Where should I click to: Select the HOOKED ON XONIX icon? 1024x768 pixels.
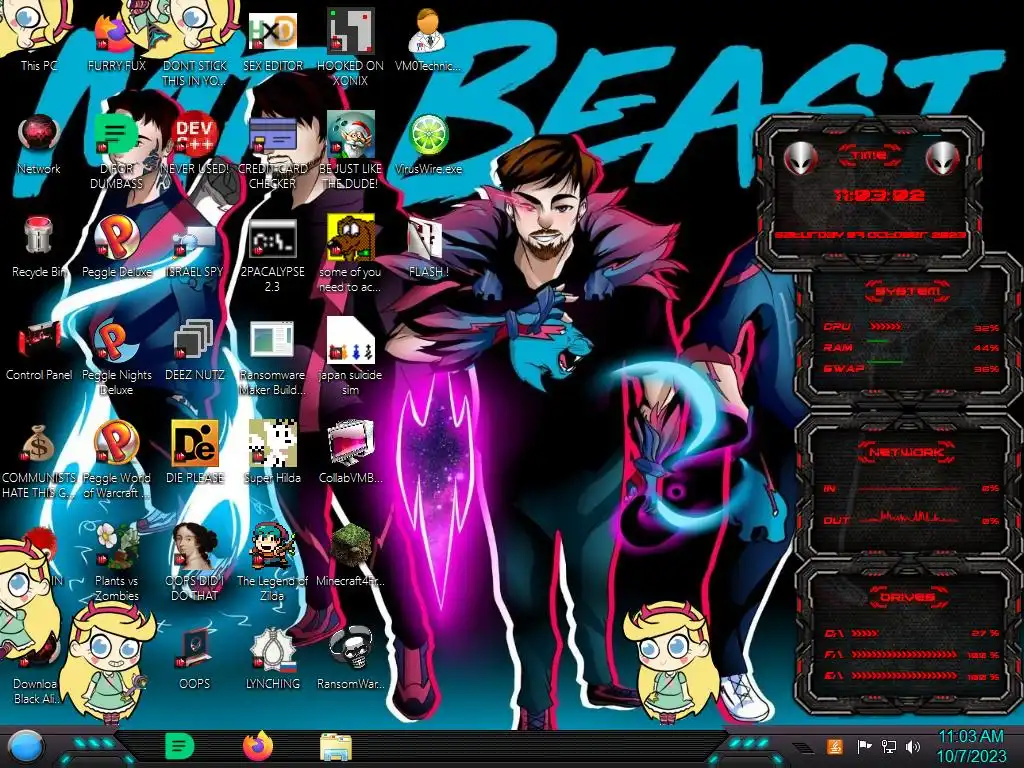(x=350, y=47)
